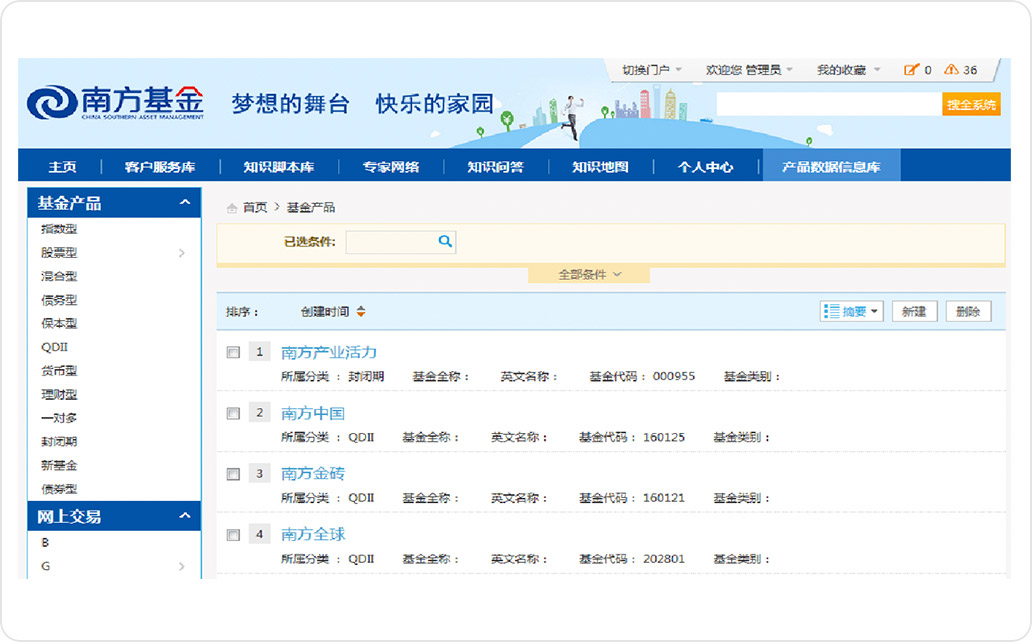Click the warning triangle alert icon
This screenshot has width=1032, height=642.
tap(951, 70)
